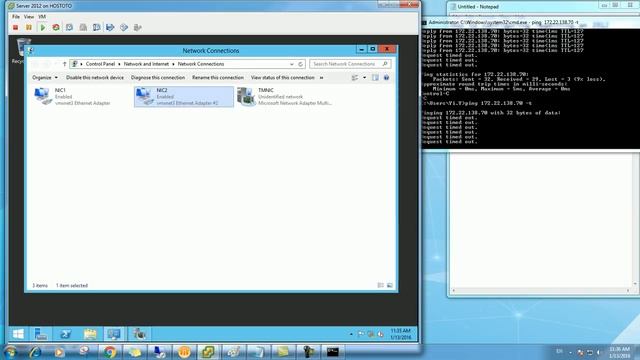Click Diagnose this connection

click(x=158, y=78)
